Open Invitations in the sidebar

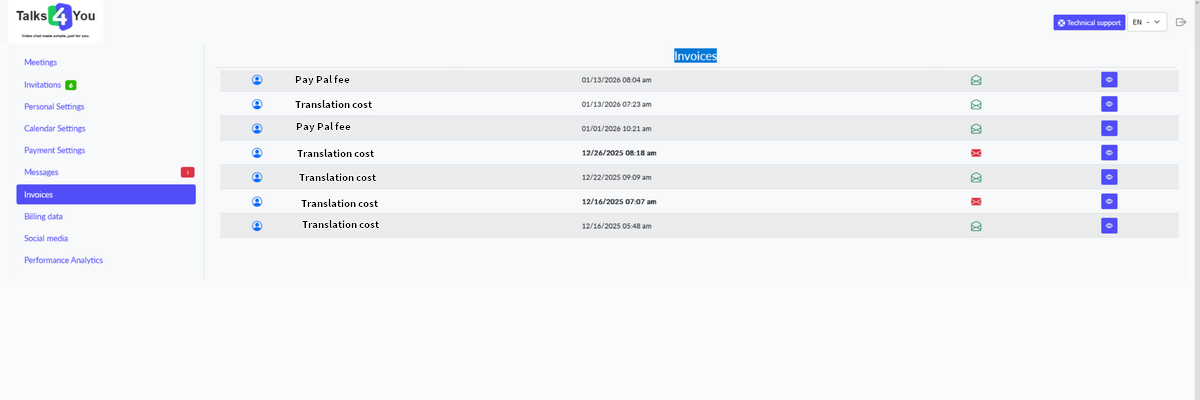coord(42,85)
